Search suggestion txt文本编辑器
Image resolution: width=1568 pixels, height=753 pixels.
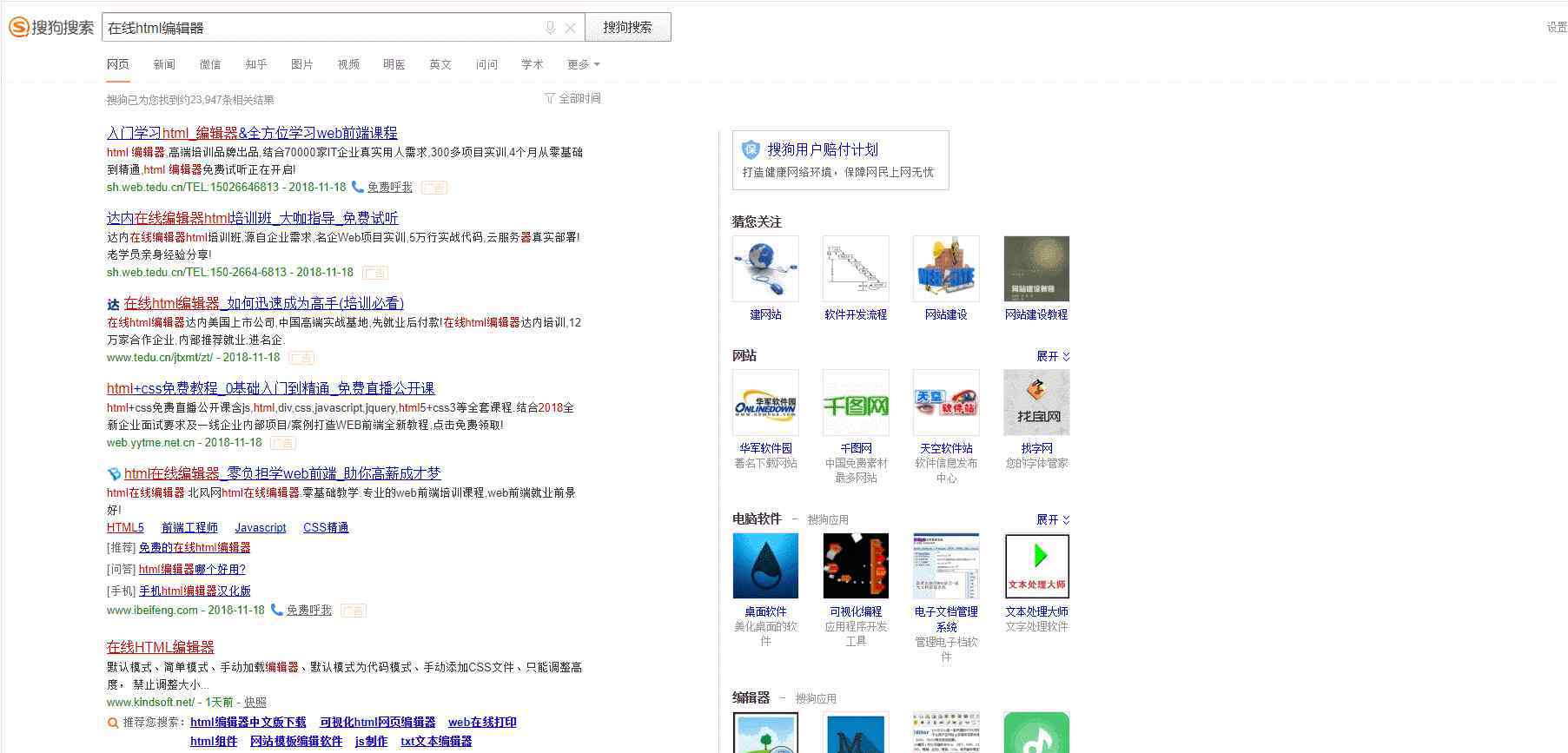pyautogui.click(x=436, y=742)
